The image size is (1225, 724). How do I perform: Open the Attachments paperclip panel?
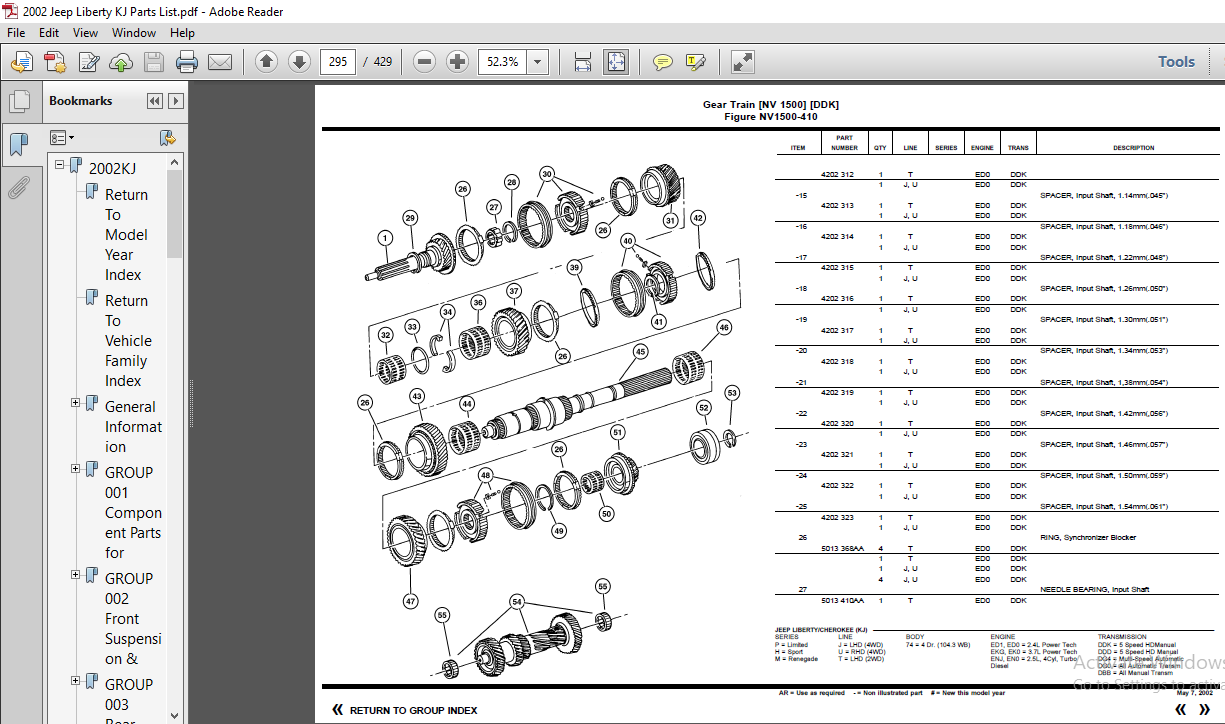(18, 188)
